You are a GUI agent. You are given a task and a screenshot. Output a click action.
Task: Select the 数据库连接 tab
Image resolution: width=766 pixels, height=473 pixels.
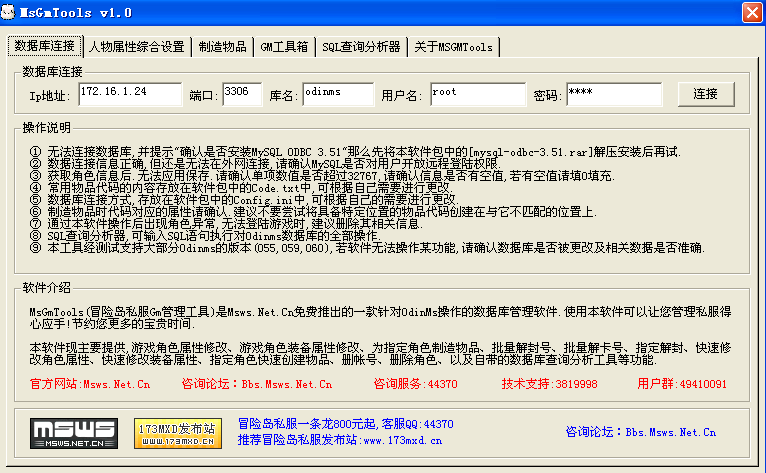[44, 45]
